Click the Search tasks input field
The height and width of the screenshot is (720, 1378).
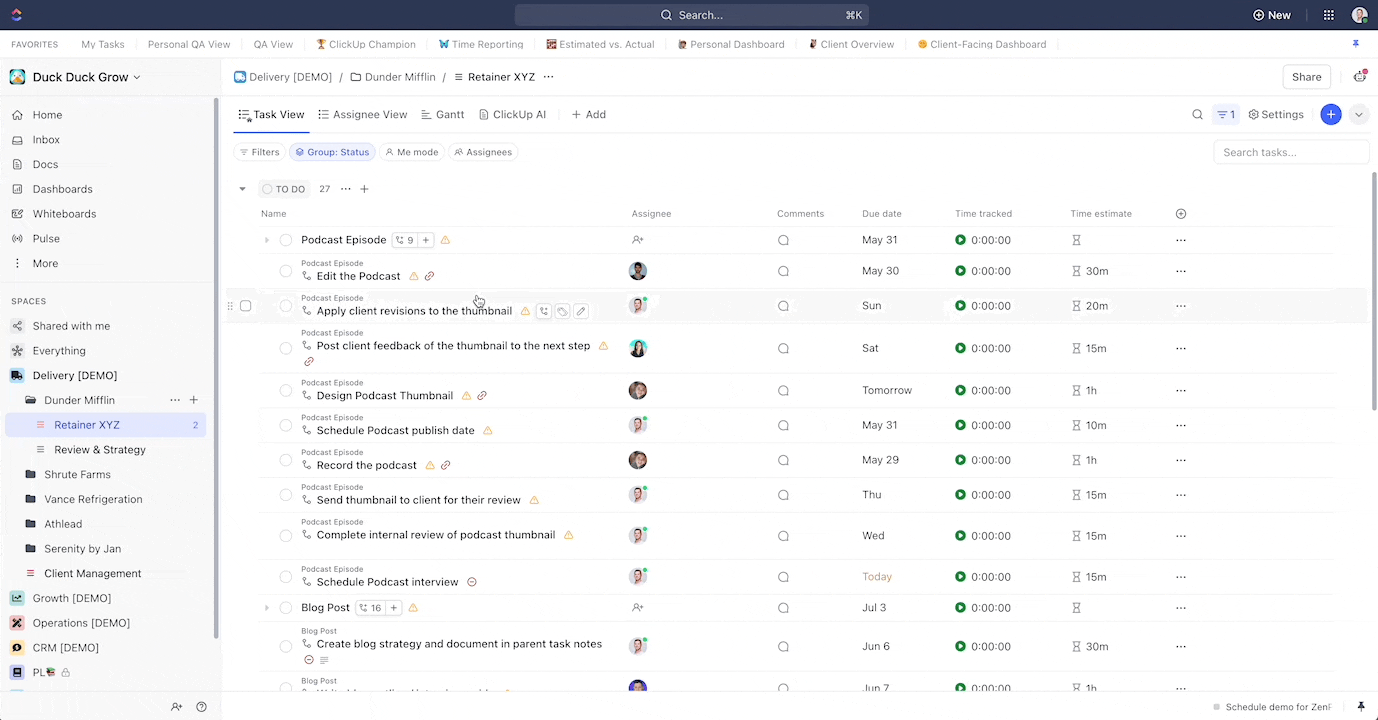pos(1290,152)
